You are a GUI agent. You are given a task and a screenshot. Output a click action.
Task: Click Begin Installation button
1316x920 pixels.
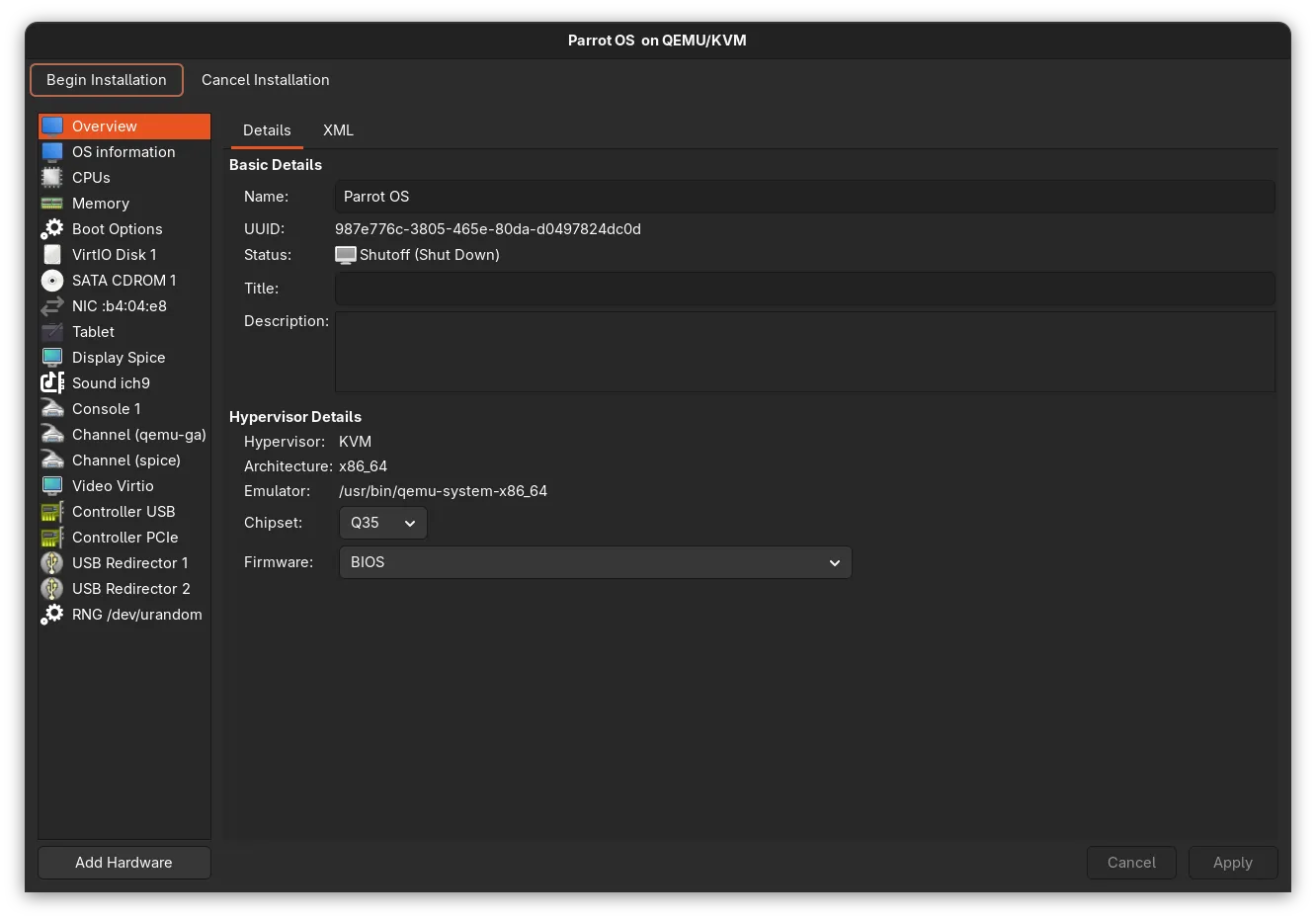tap(107, 80)
